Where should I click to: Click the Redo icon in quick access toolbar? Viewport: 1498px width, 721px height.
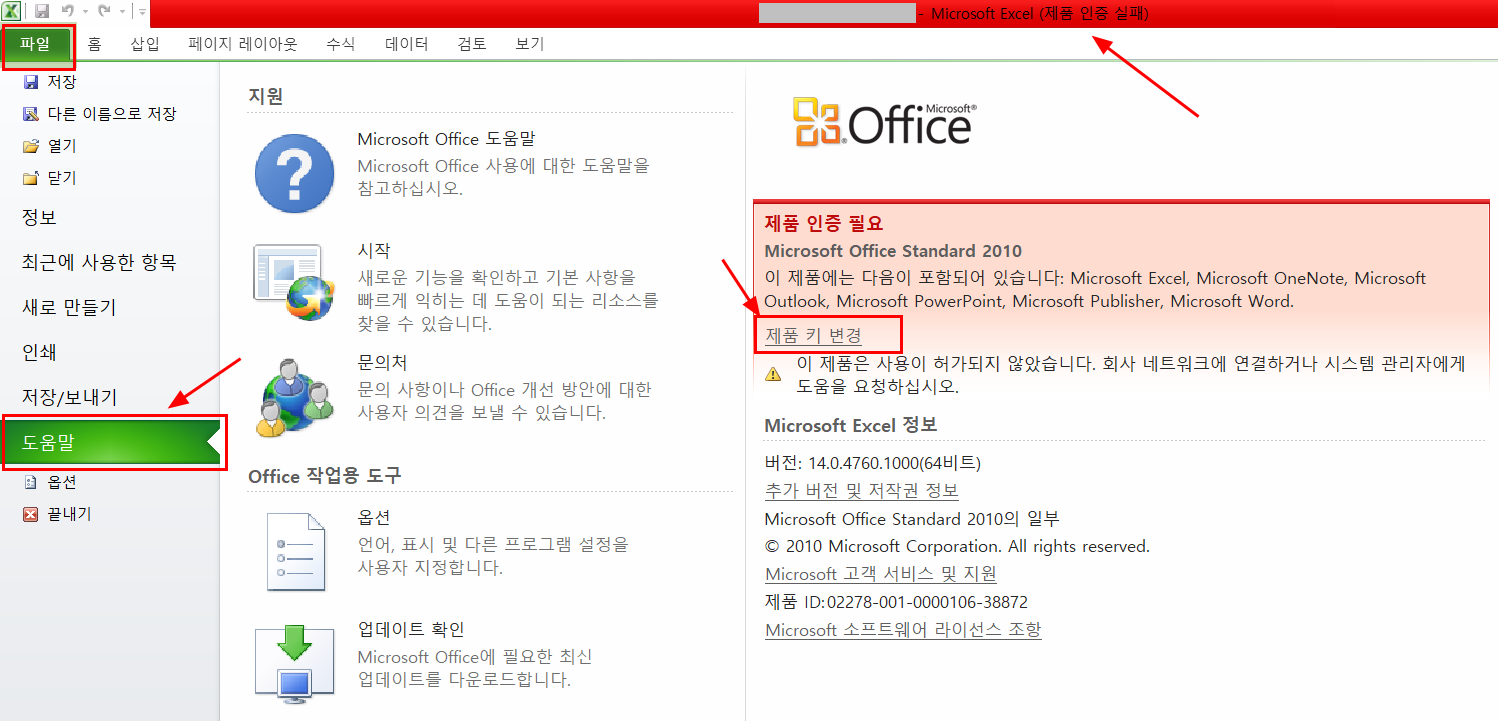pos(104,11)
